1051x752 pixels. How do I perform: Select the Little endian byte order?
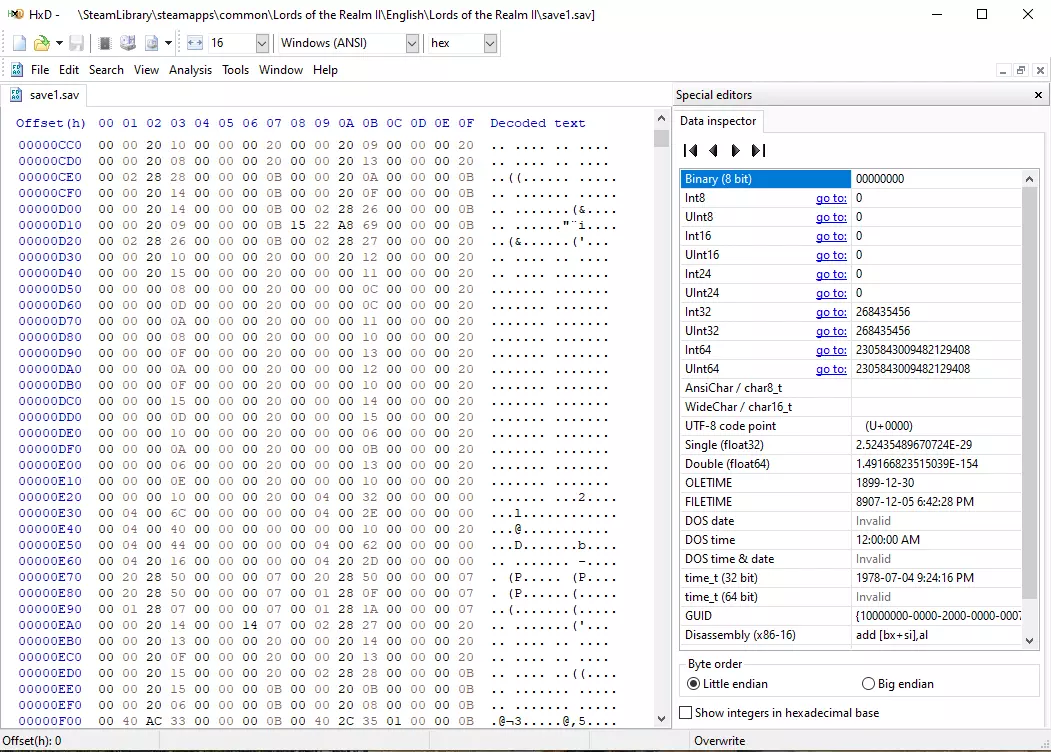pyautogui.click(x=694, y=684)
